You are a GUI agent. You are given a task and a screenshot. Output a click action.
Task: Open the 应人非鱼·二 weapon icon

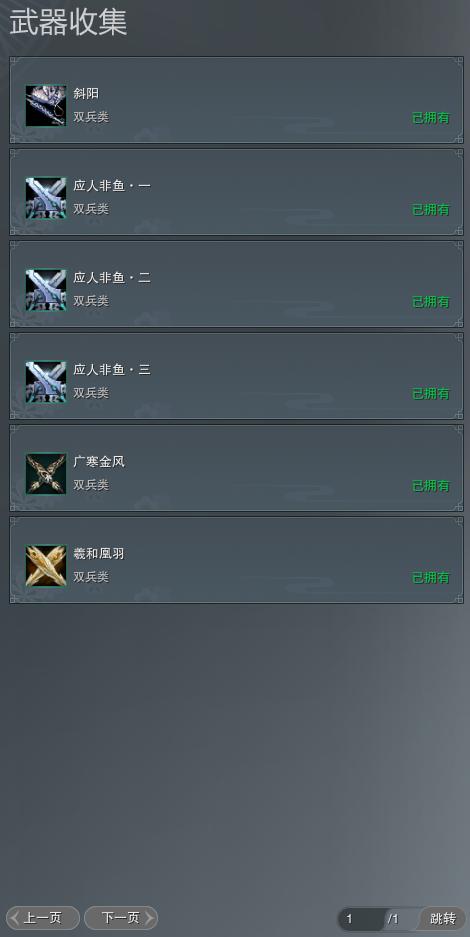[x=46, y=289]
